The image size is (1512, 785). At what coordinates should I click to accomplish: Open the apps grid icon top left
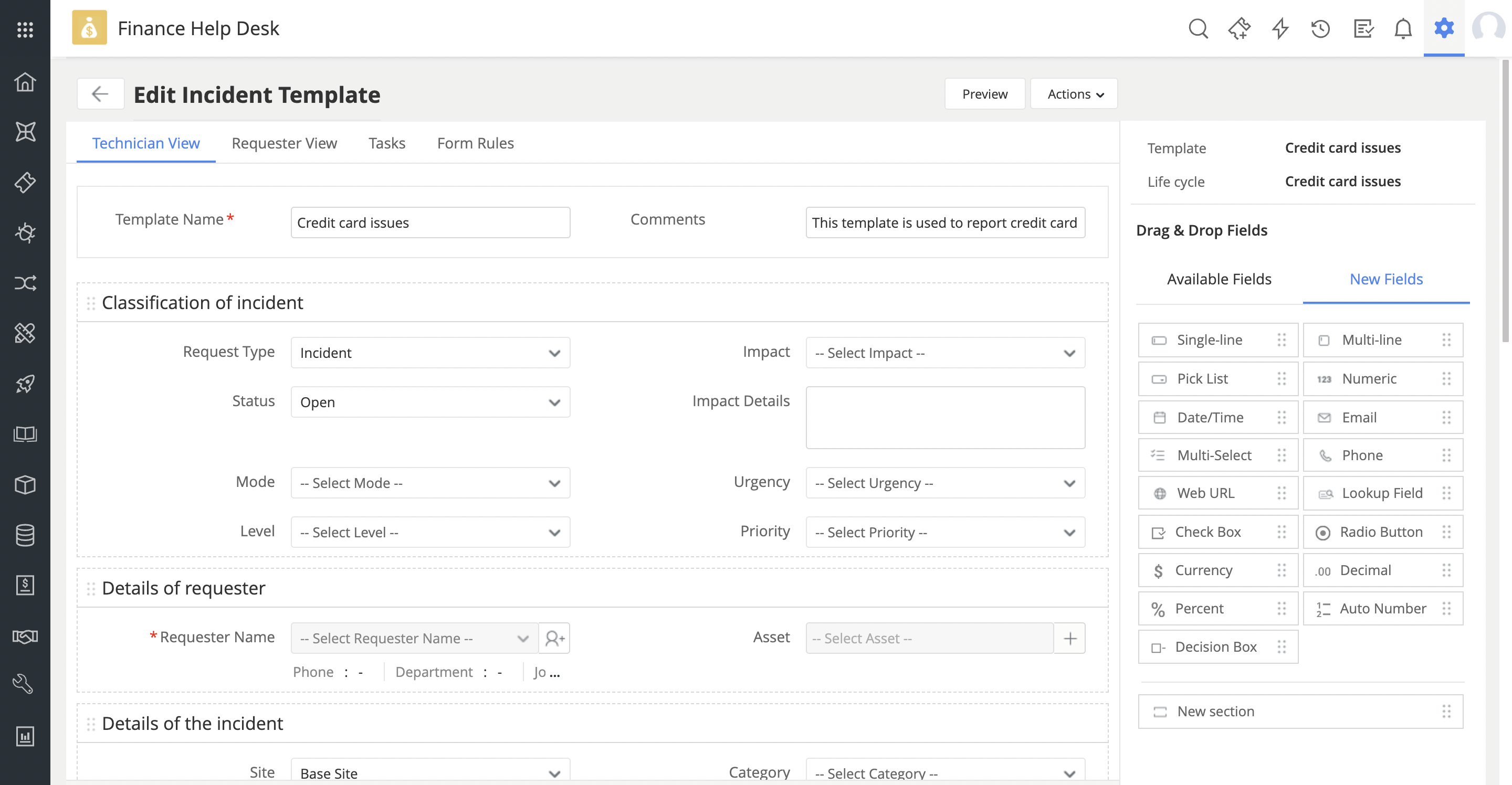pos(25,29)
